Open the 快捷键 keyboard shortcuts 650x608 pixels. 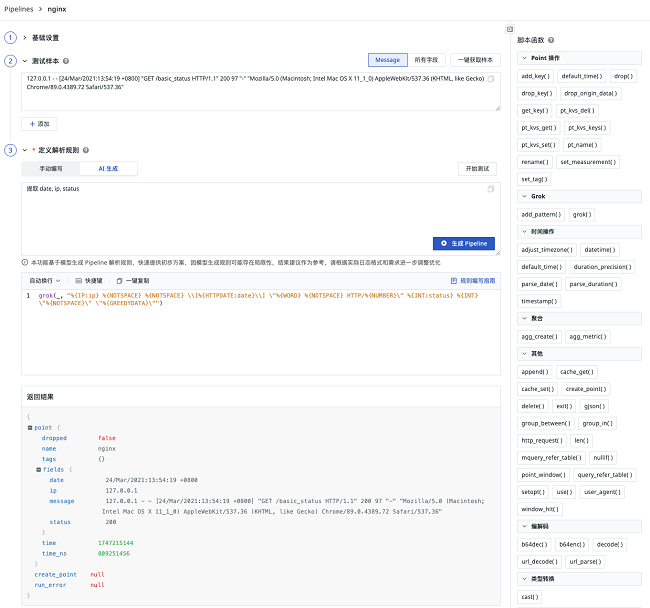pos(87,281)
